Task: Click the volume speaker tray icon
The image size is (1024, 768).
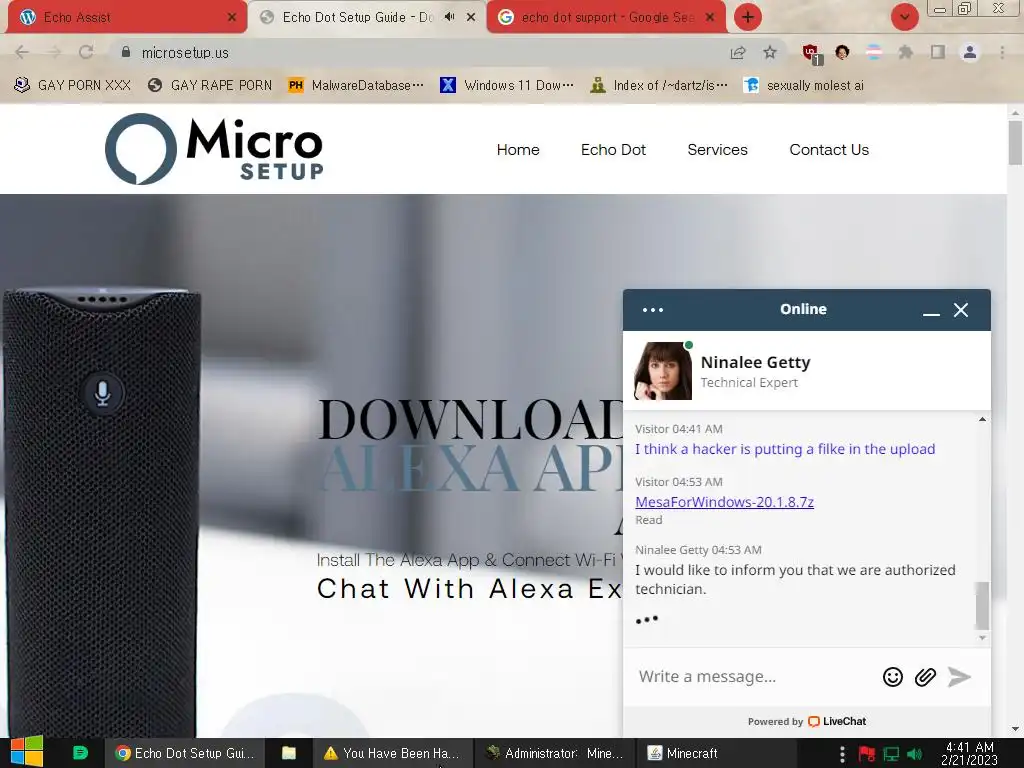Action: (914, 754)
